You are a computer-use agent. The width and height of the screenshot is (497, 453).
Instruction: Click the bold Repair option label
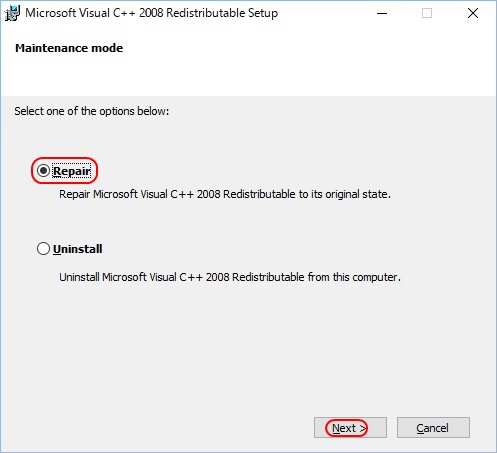72,171
